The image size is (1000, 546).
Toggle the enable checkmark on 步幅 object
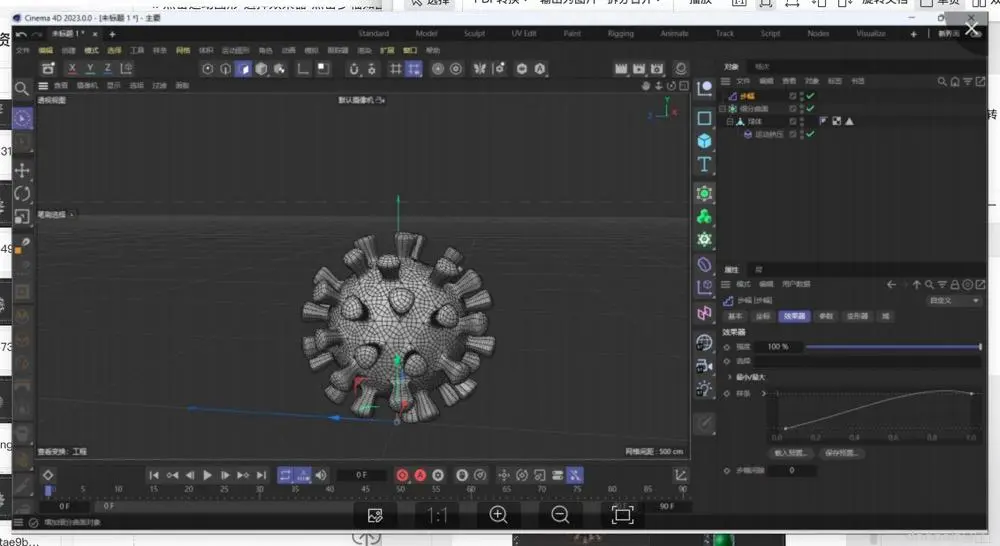(811, 96)
